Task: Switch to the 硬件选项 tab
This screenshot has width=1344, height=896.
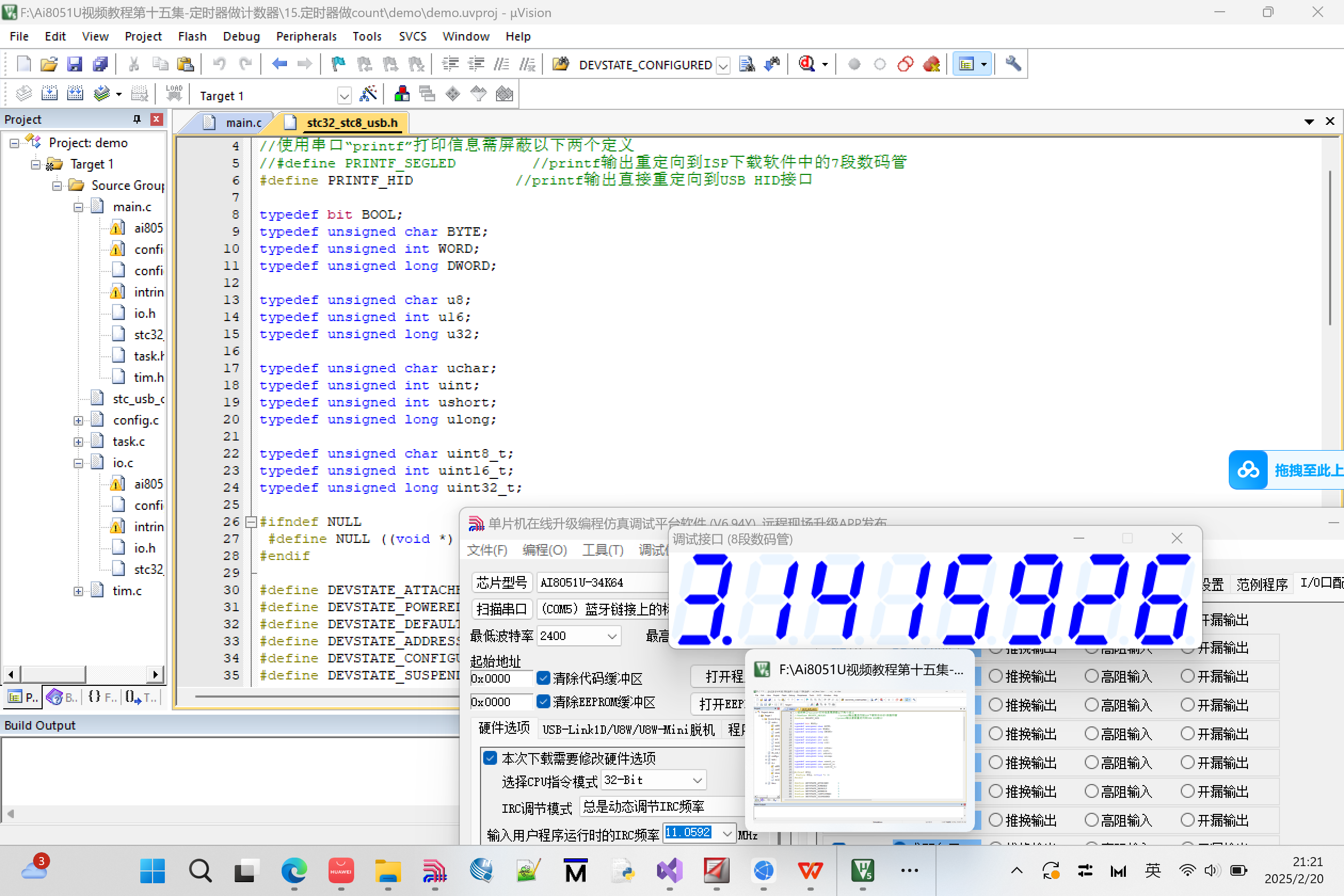Action: pos(504,728)
